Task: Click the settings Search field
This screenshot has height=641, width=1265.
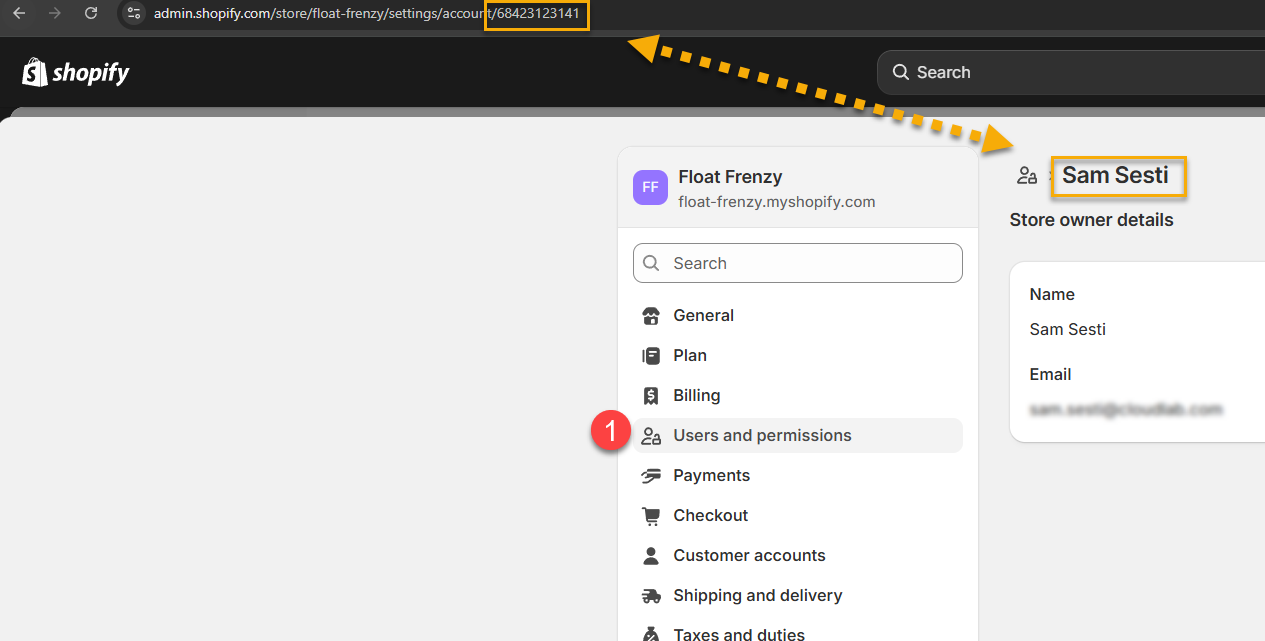Action: pyautogui.click(x=798, y=263)
